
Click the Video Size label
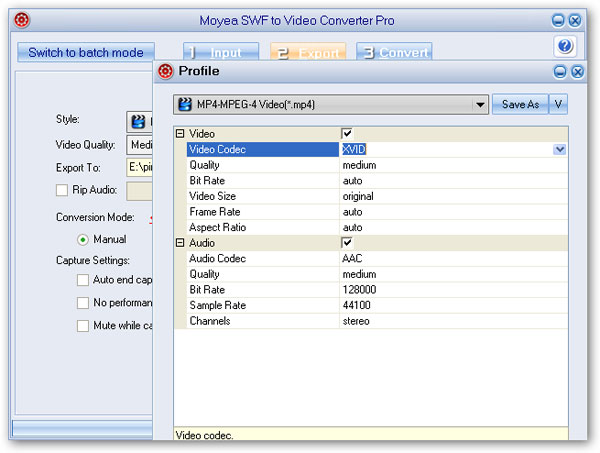click(213, 196)
